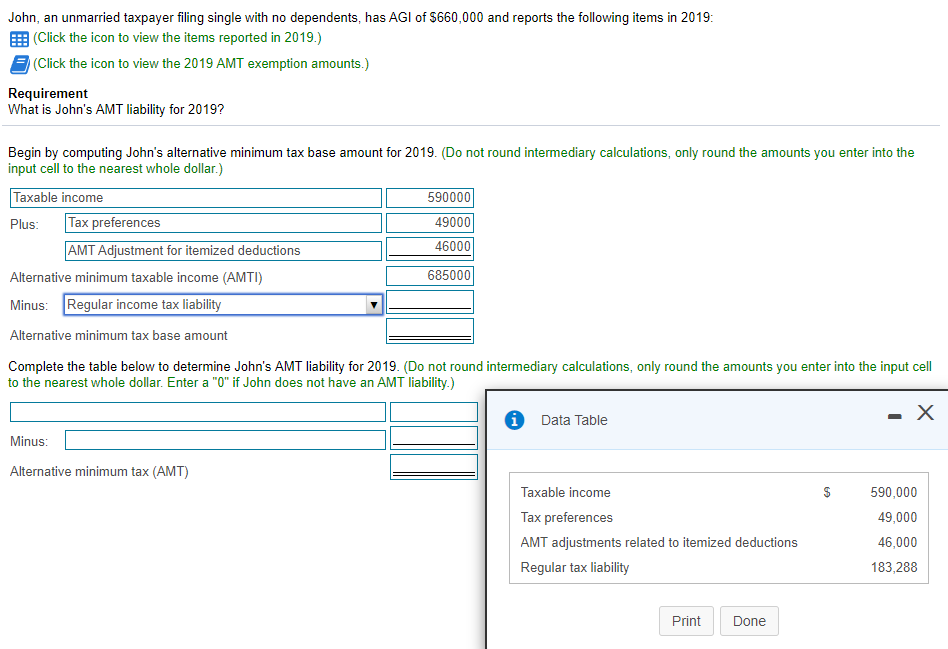Click the 49000 tax preferences amount cell
This screenshot has width=948, height=649.
tap(430, 223)
